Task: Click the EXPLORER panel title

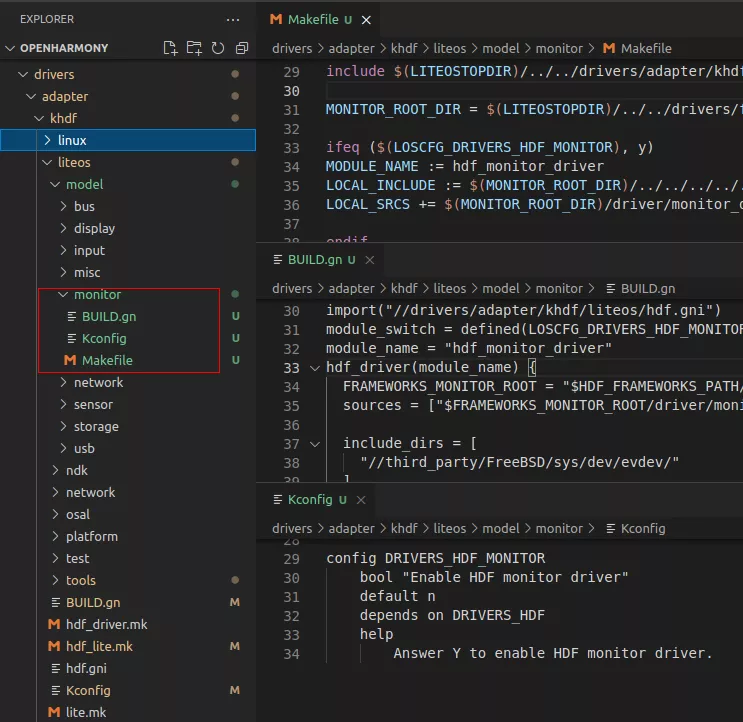Action: click(x=47, y=19)
